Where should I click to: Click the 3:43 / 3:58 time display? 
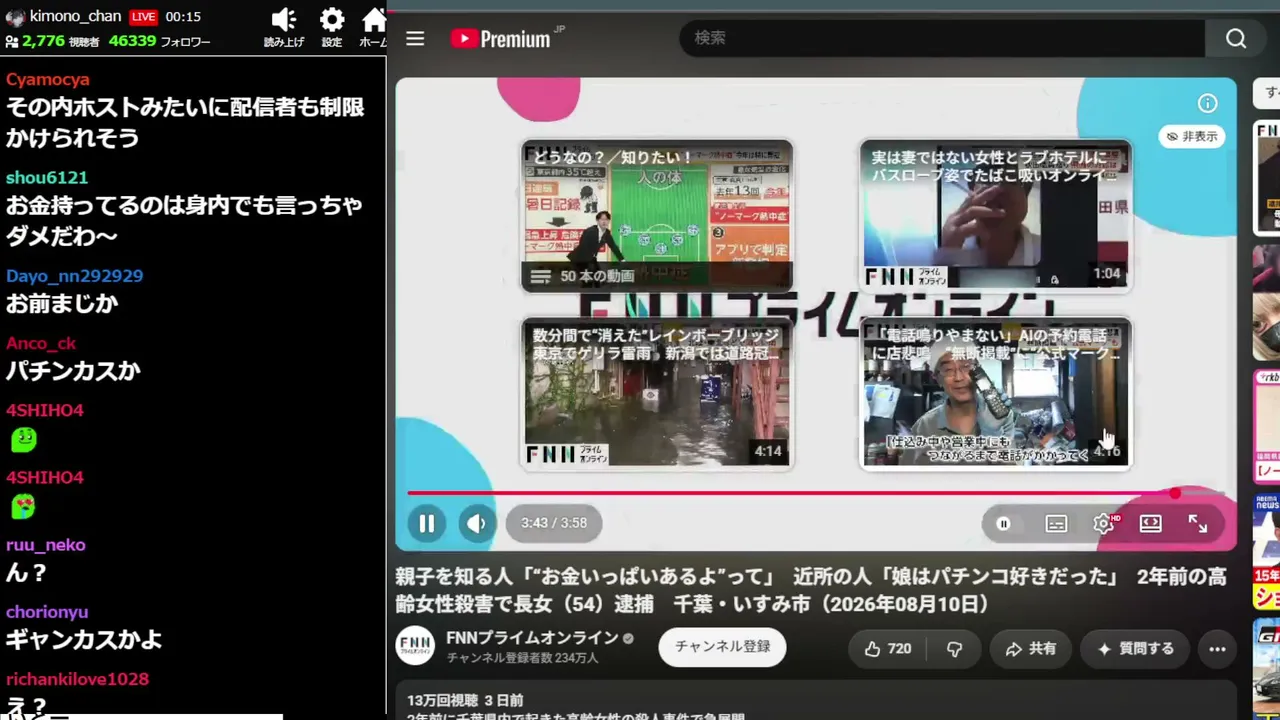[x=554, y=523]
